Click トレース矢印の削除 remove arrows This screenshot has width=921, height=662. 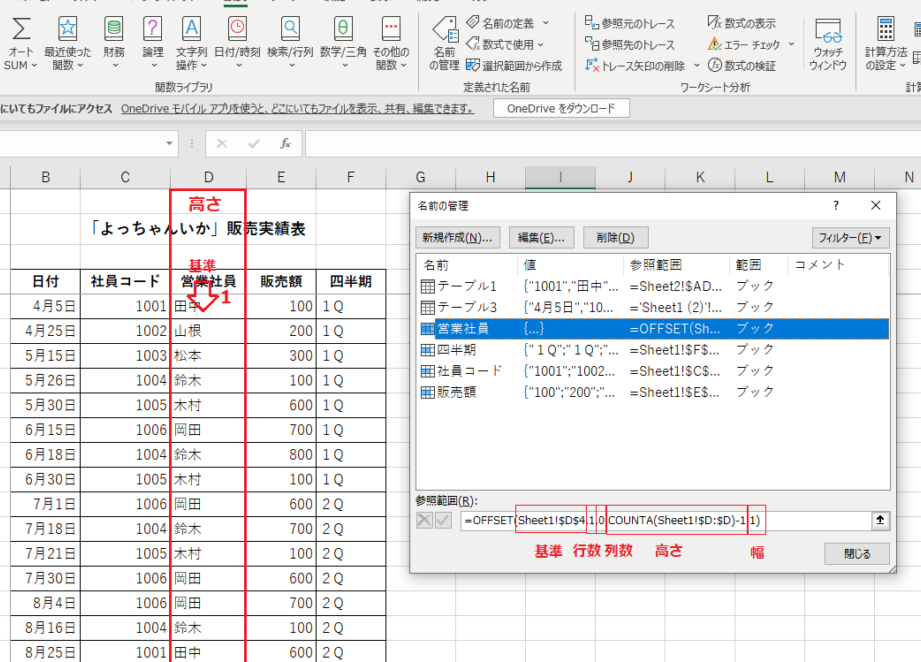636,66
